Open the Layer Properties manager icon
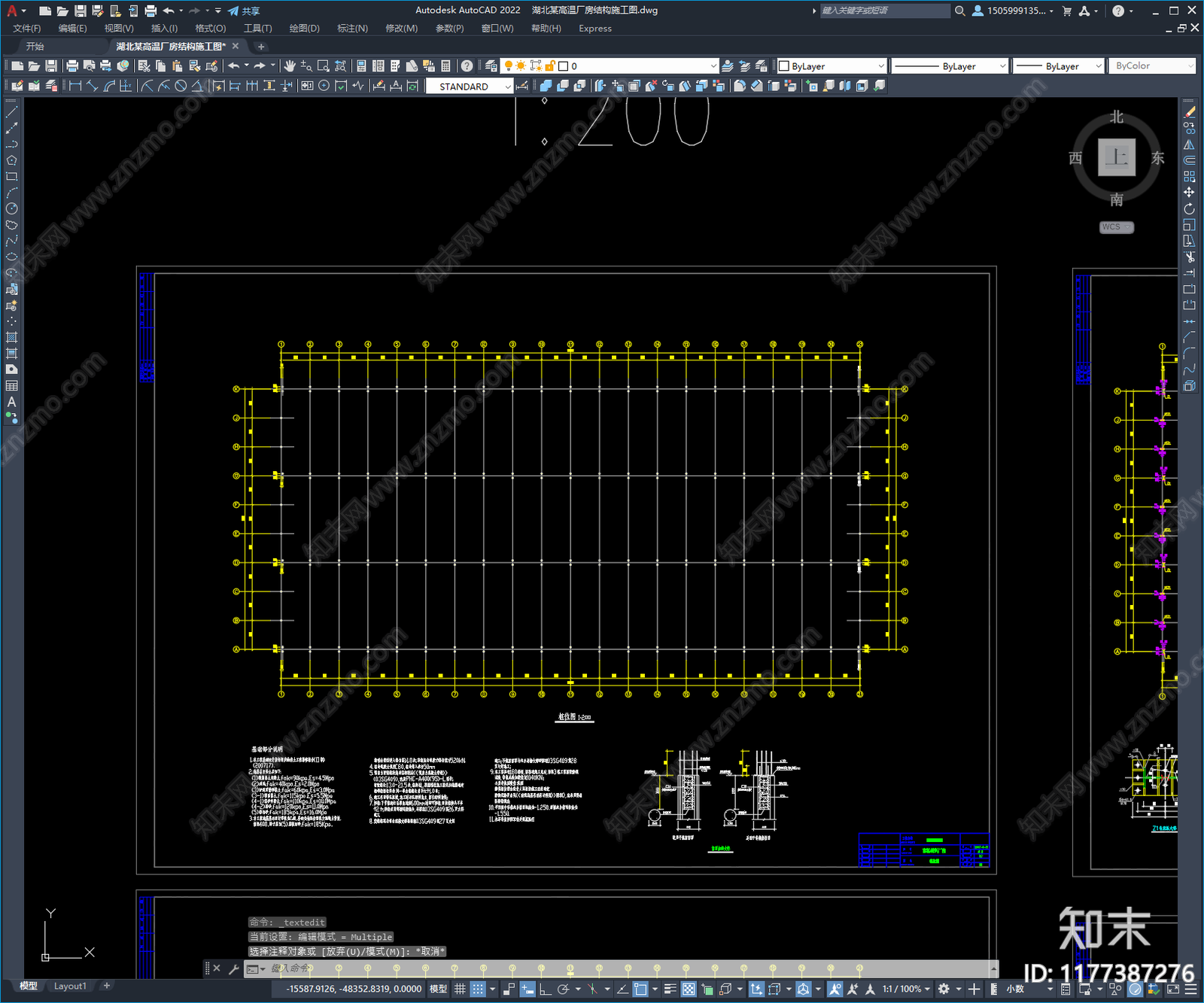The image size is (1204, 1003). pos(491,66)
